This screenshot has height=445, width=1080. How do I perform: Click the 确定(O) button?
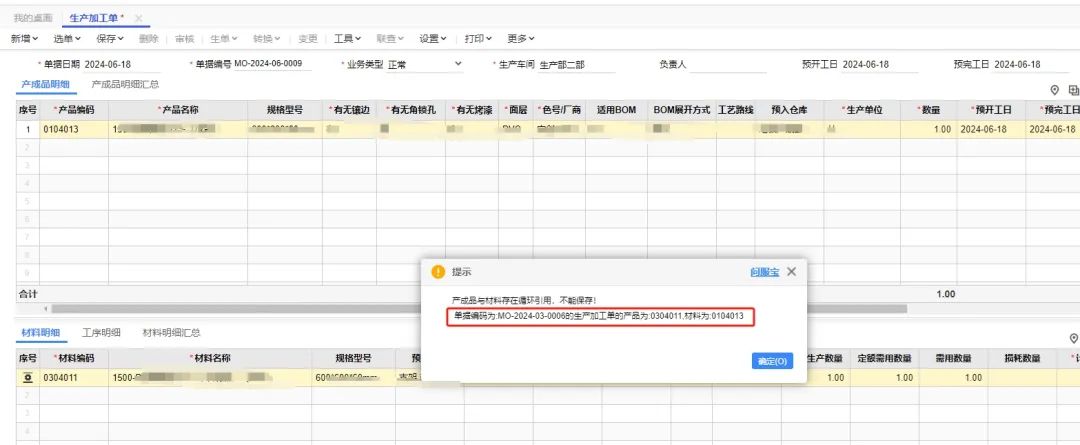(x=771, y=361)
